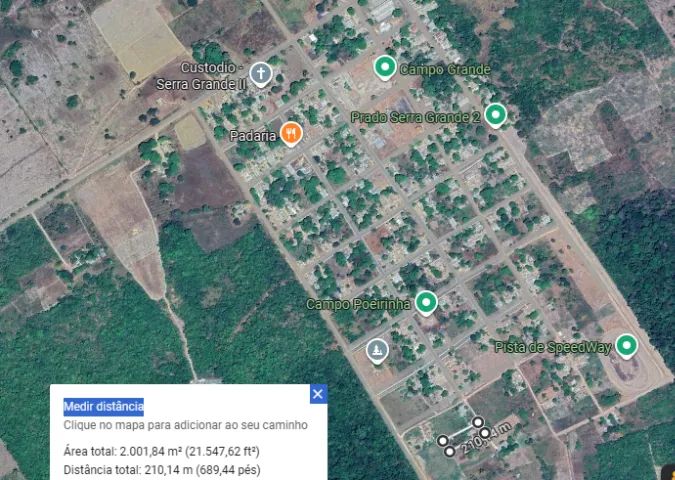Click the Prado Serra Grande 2 pin

495,115
